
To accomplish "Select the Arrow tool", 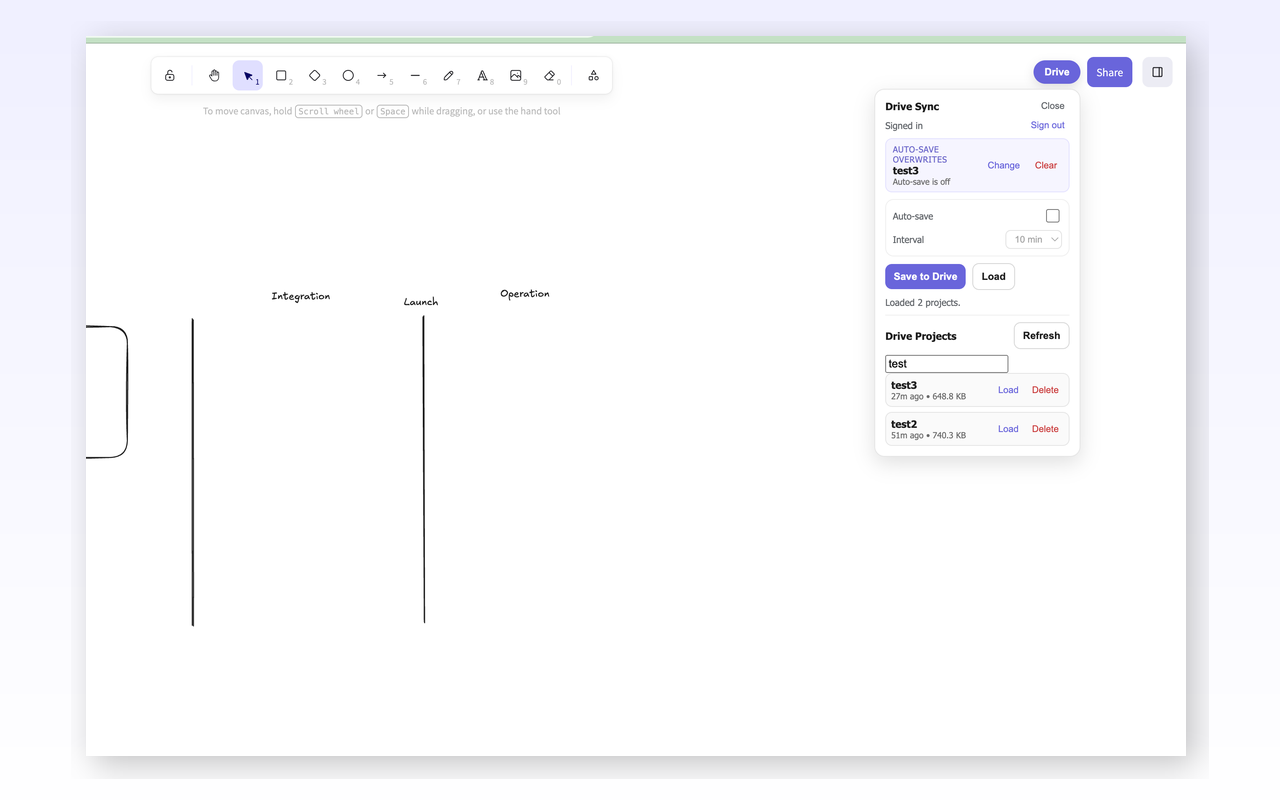I will point(382,76).
